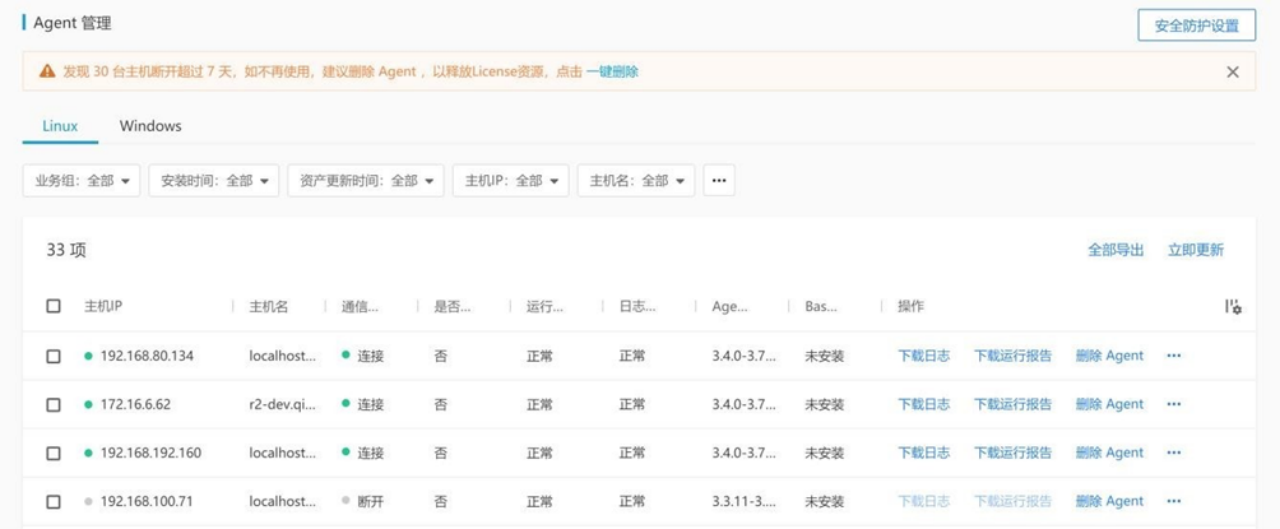Toggle the select-all checkbox in header
Image resolution: width=1280 pixels, height=529 pixels.
(x=54, y=307)
